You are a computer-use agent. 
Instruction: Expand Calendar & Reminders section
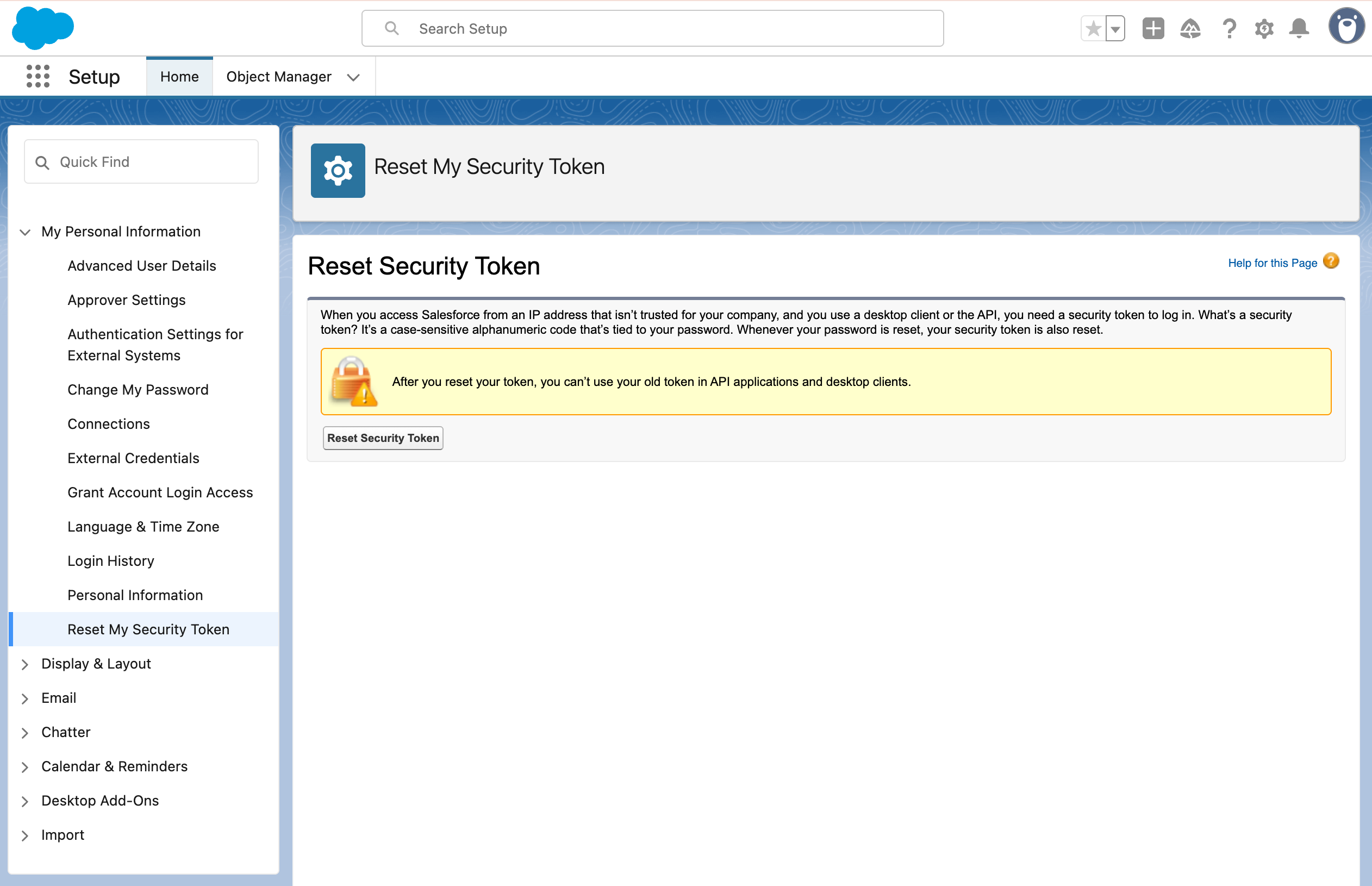click(x=25, y=767)
